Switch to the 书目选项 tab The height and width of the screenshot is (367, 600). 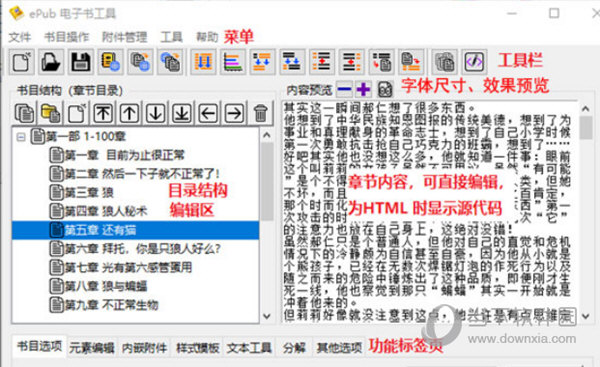point(39,346)
